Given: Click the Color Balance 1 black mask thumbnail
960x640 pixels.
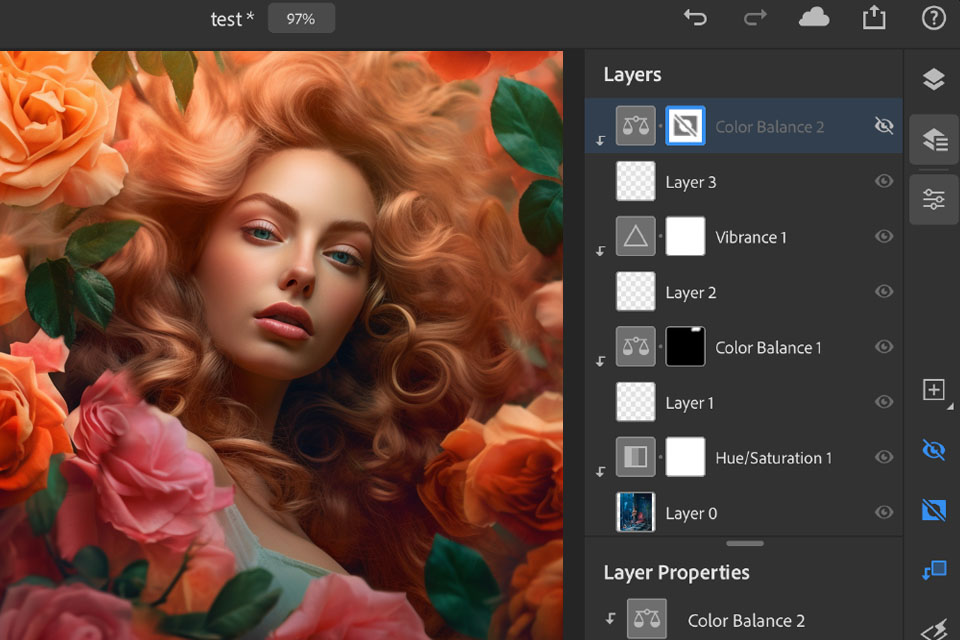Looking at the screenshot, I should (x=685, y=347).
